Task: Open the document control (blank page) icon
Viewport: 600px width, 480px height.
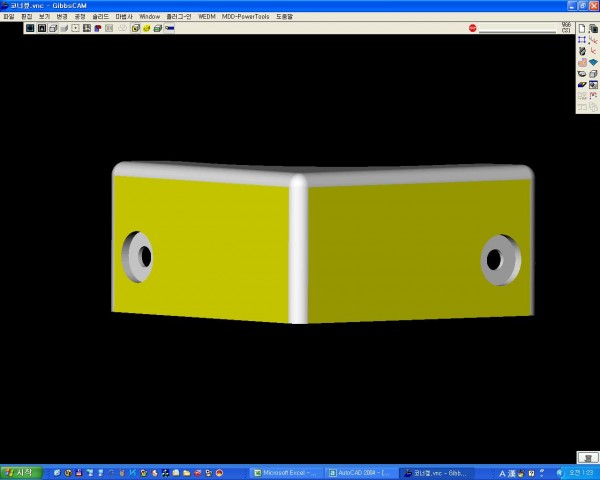Action: [x=581, y=28]
